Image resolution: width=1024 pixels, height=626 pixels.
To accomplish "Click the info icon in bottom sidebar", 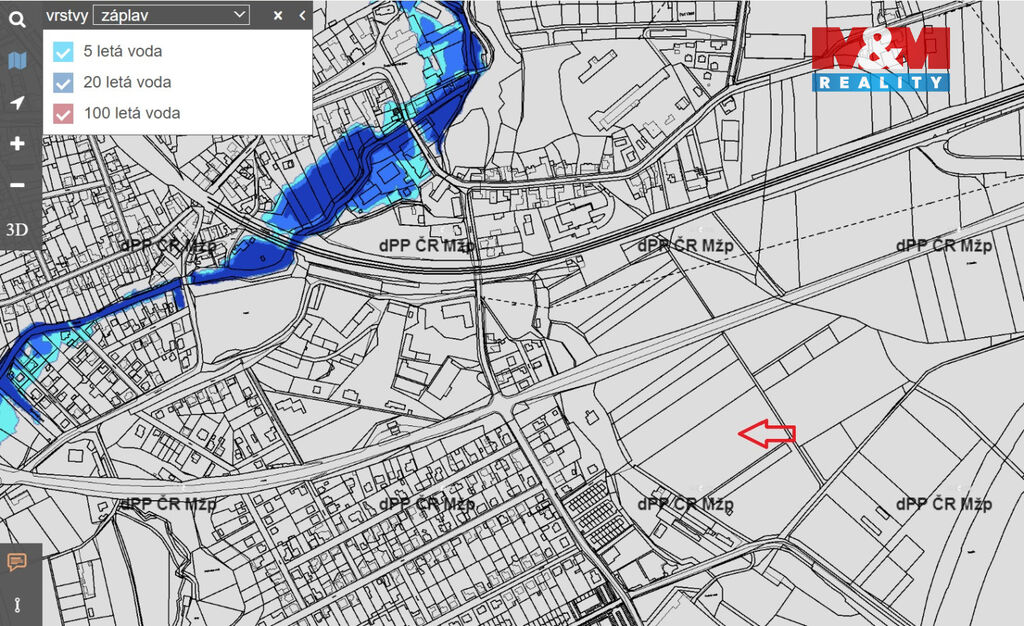I will (16, 603).
